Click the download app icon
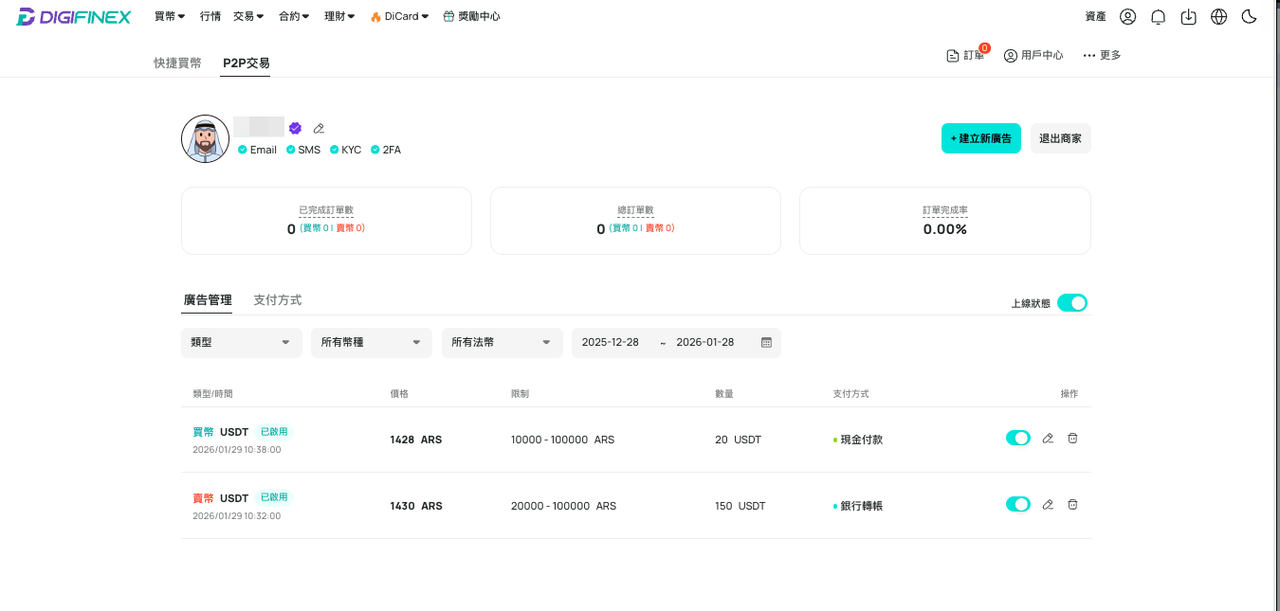Screen dimensions: 1280x611 [1188, 17]
